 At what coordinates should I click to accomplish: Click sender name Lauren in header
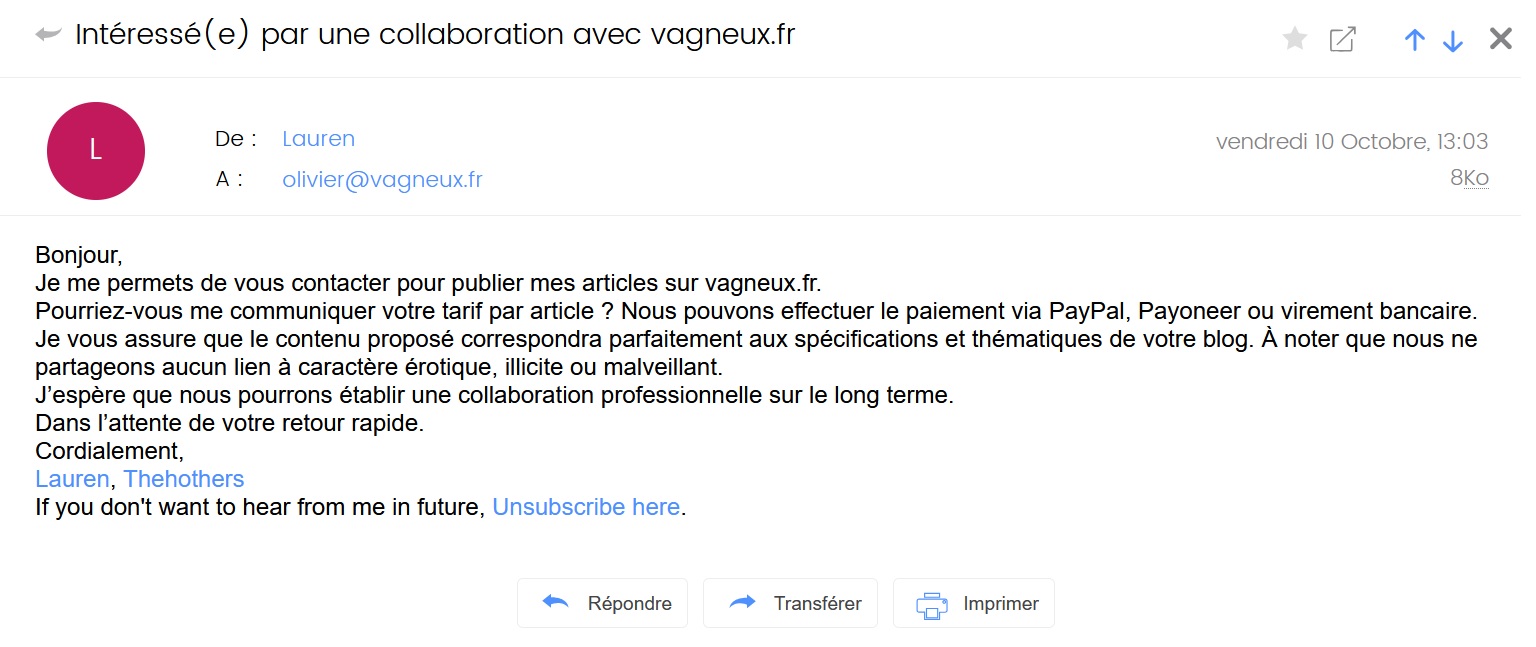318,139
